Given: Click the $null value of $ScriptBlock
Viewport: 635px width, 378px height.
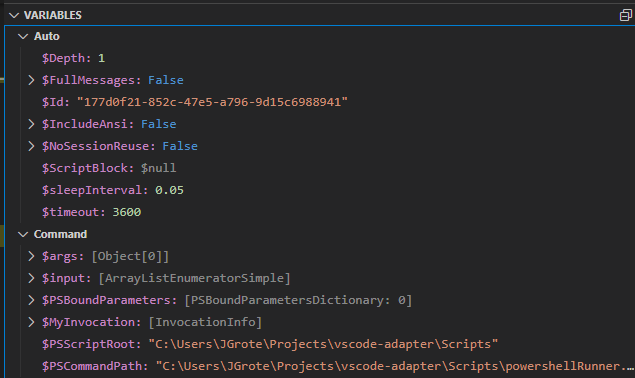Looking at the screenshot, I should (158, 168).
